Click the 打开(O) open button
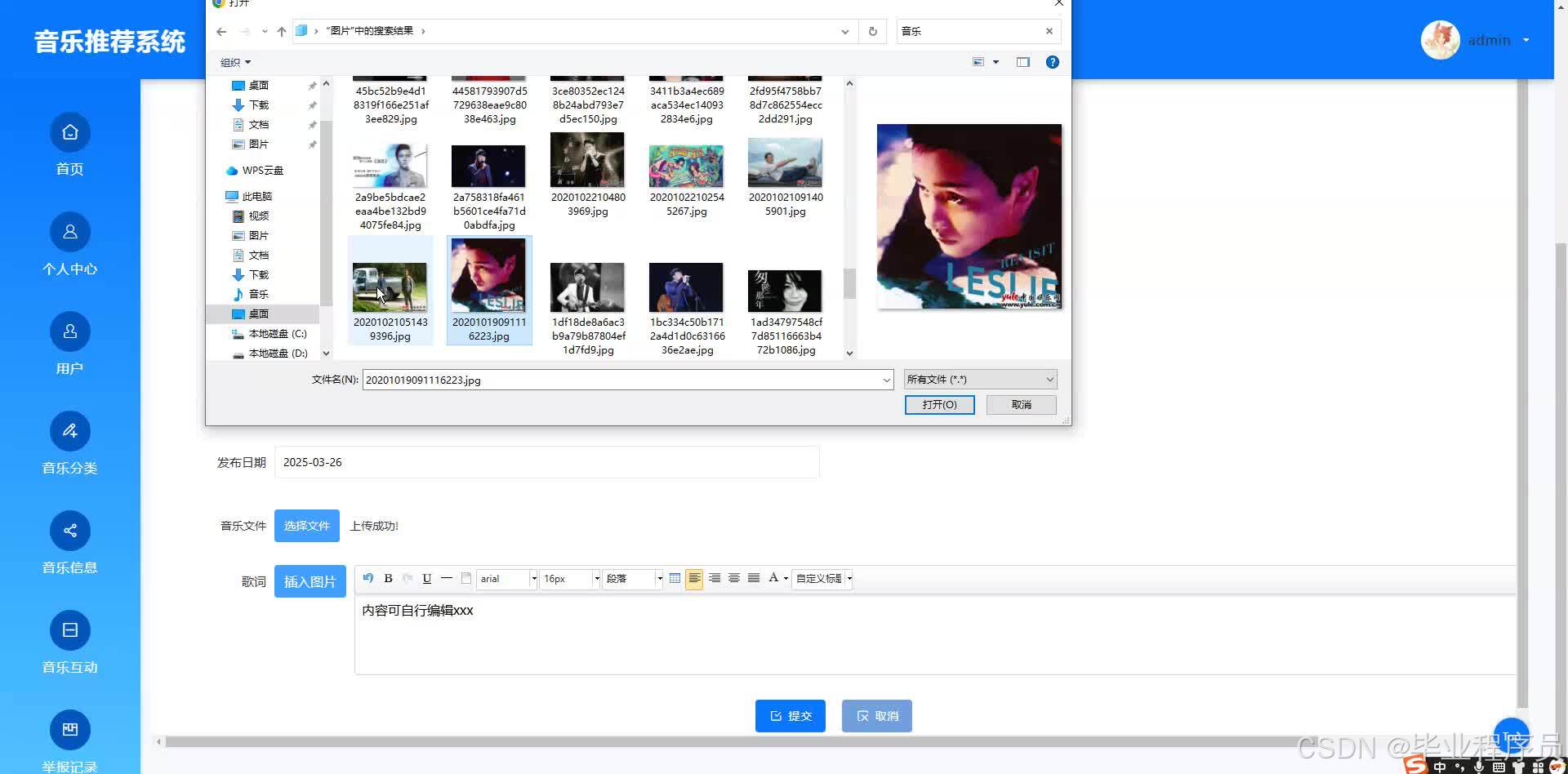Image resolution: width=1568 pixels, height=774 pixels. (939, 405)
